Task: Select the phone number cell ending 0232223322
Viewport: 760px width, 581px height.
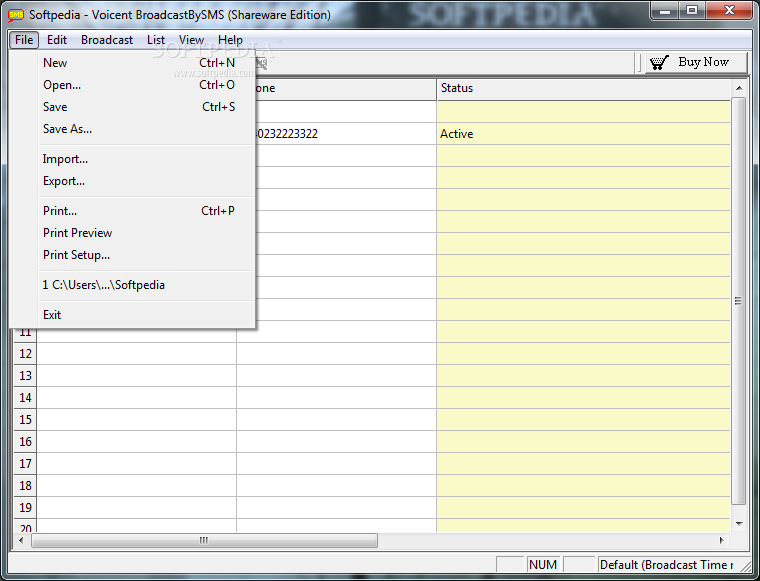Action: tap(345, 134)
